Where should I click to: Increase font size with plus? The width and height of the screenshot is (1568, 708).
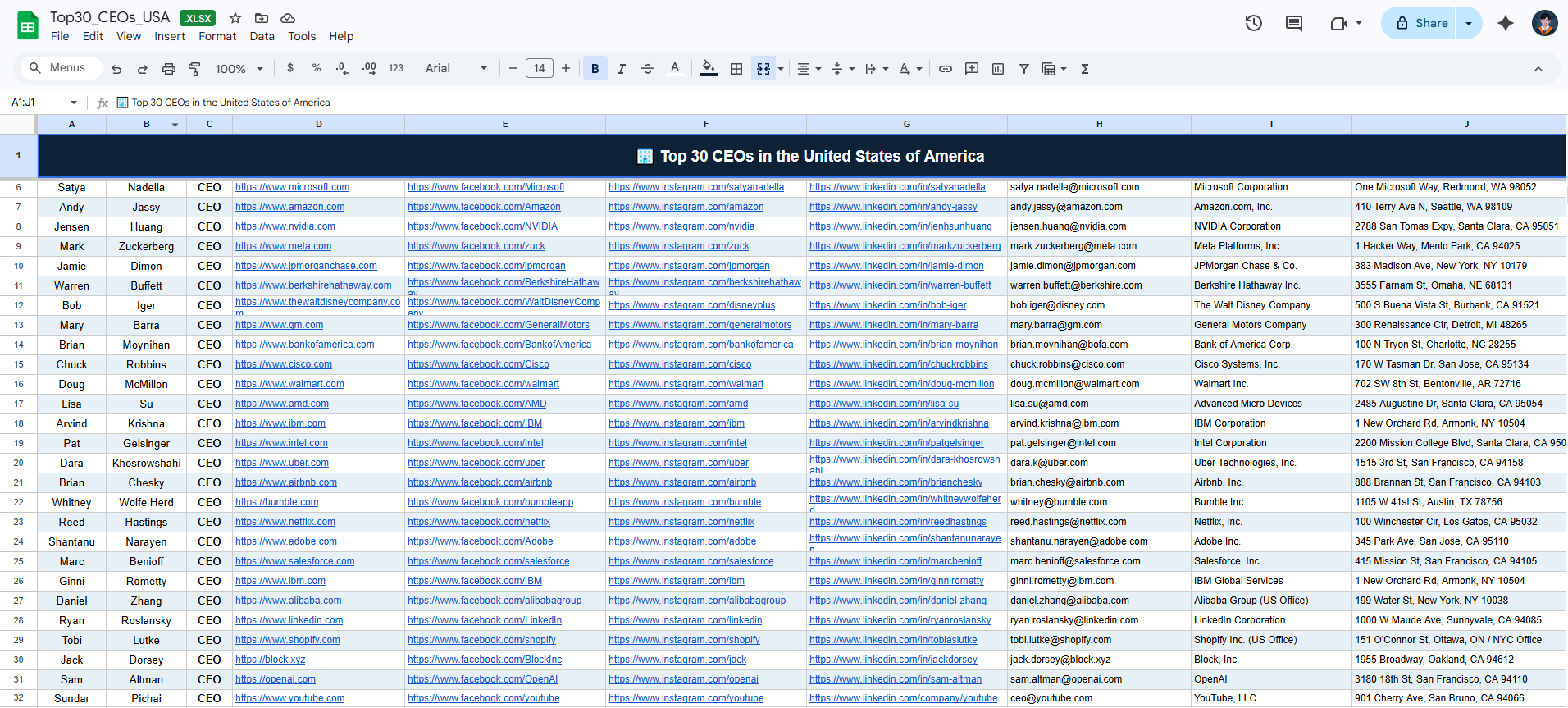(x=566, y=68)
